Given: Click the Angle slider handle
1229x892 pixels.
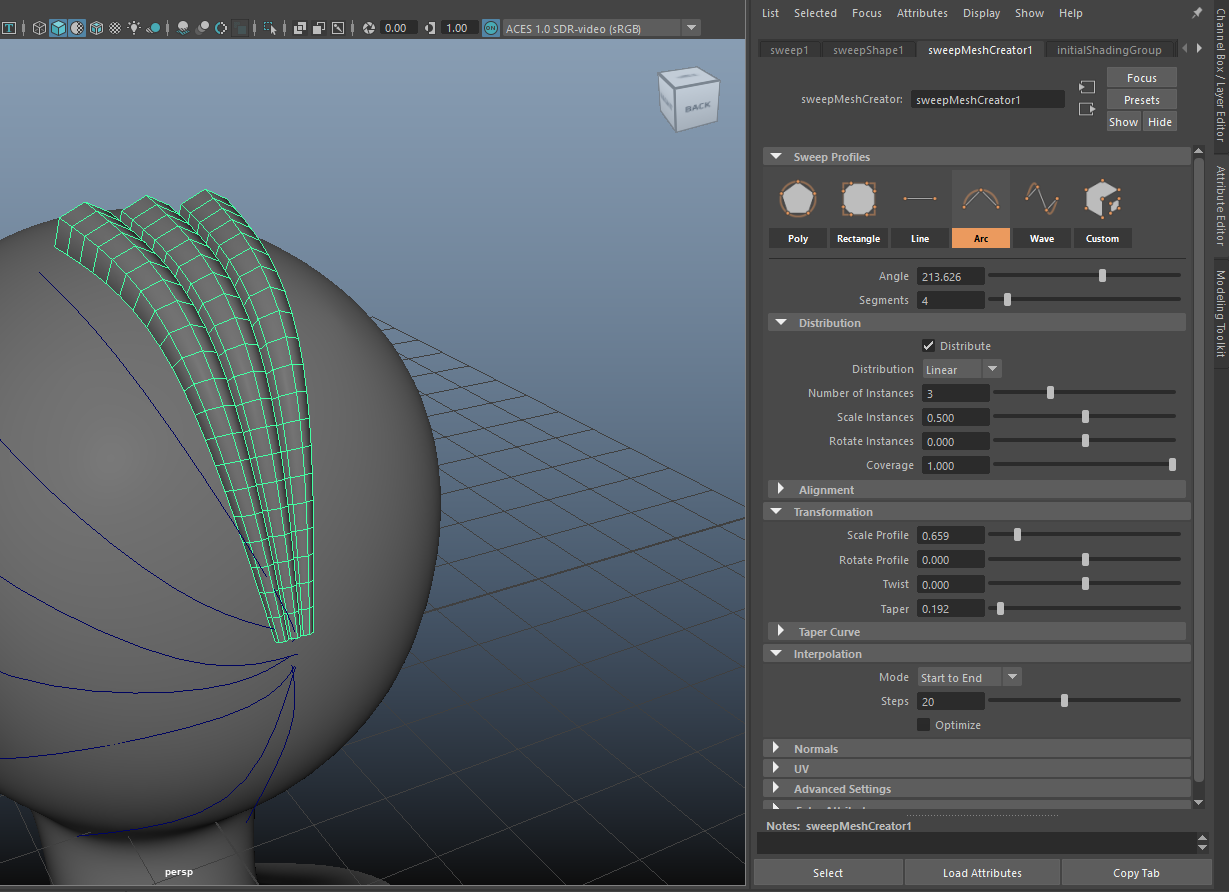Looking at the screenshot, I should click(x=1102, y=276).
